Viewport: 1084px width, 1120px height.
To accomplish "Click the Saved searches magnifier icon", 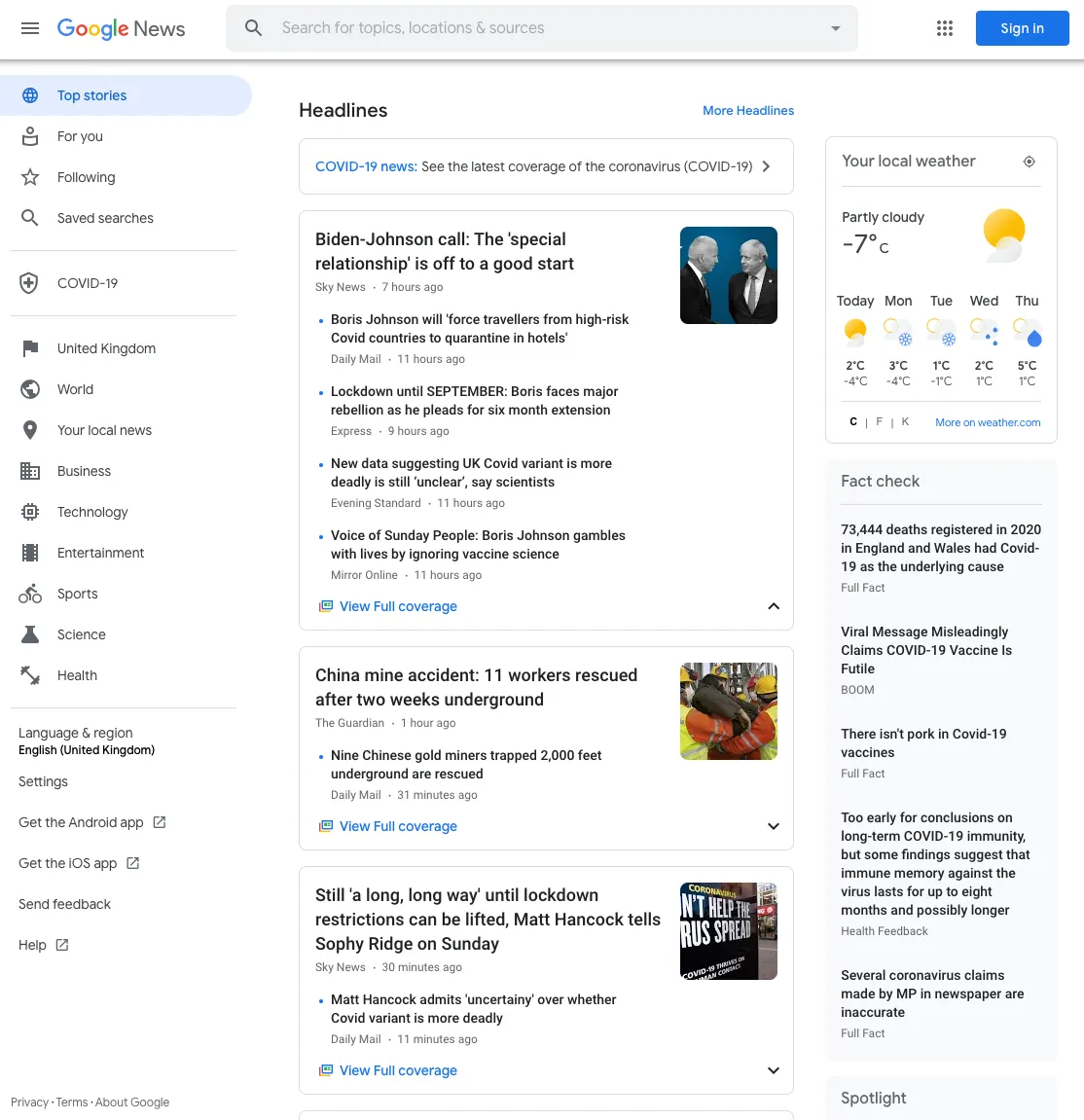I will 30,218.
